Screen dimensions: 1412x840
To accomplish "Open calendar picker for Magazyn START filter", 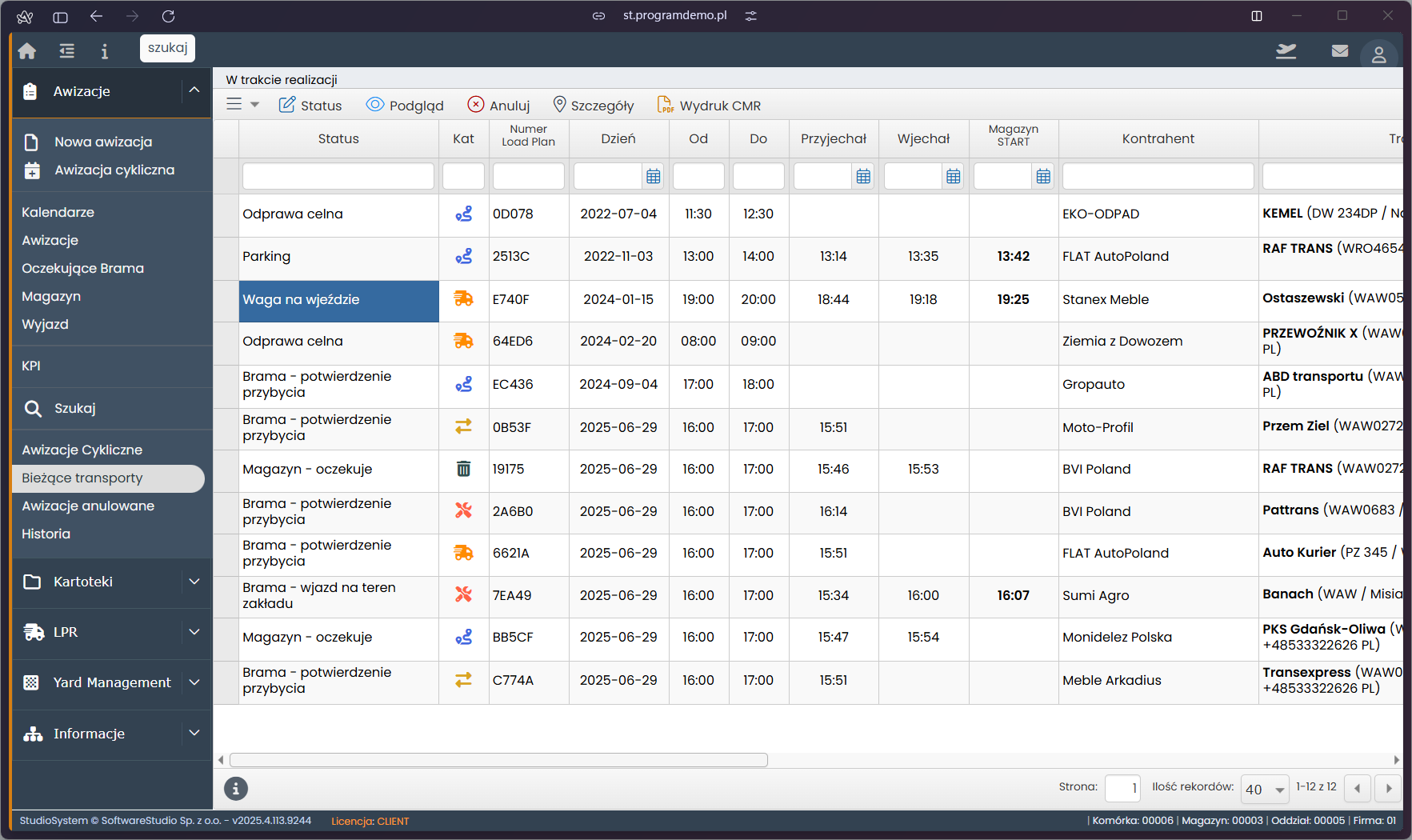I will pyautogui.click(x=1043, y=177).
